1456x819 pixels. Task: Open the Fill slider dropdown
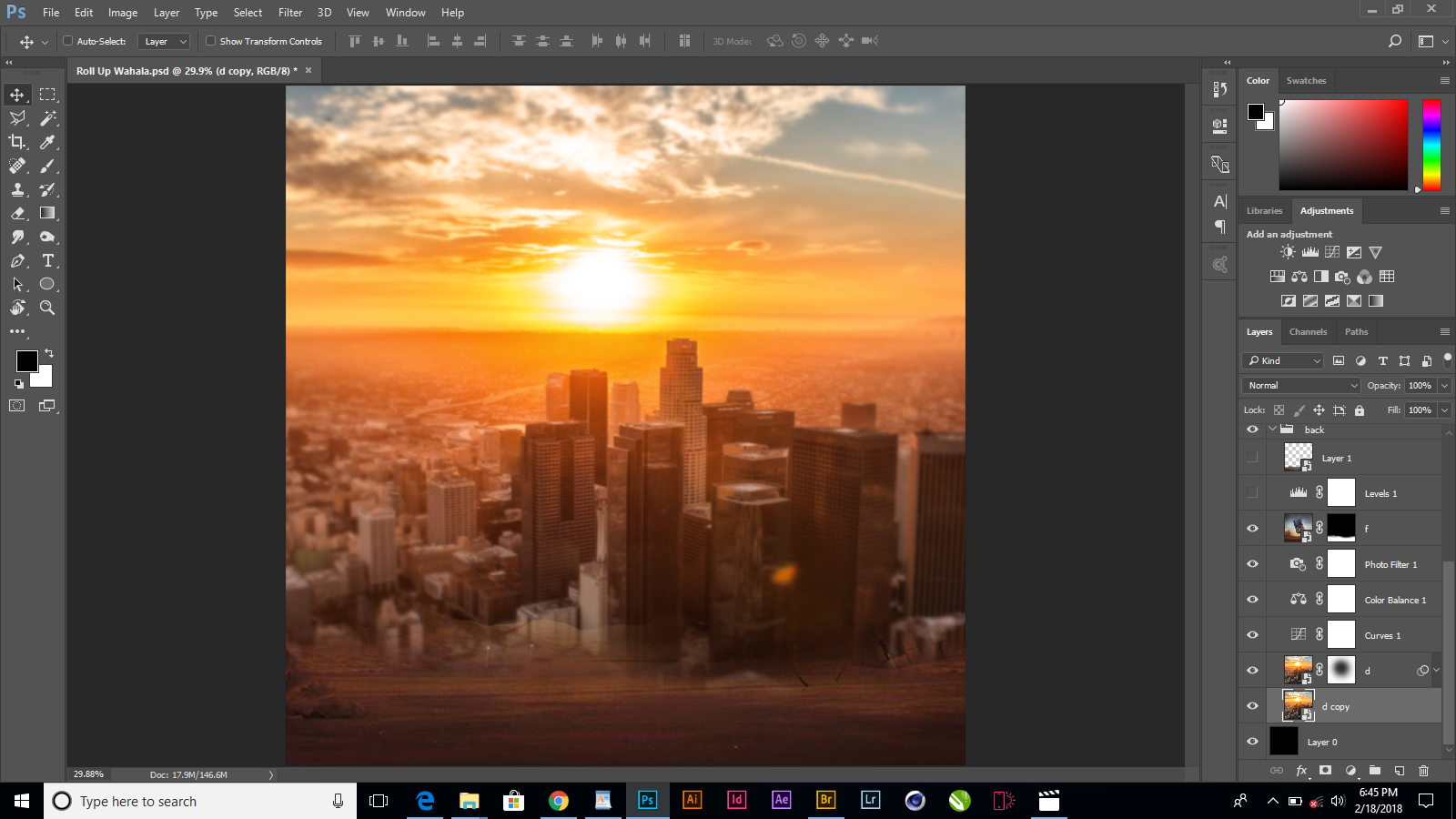coord(1444,410)
